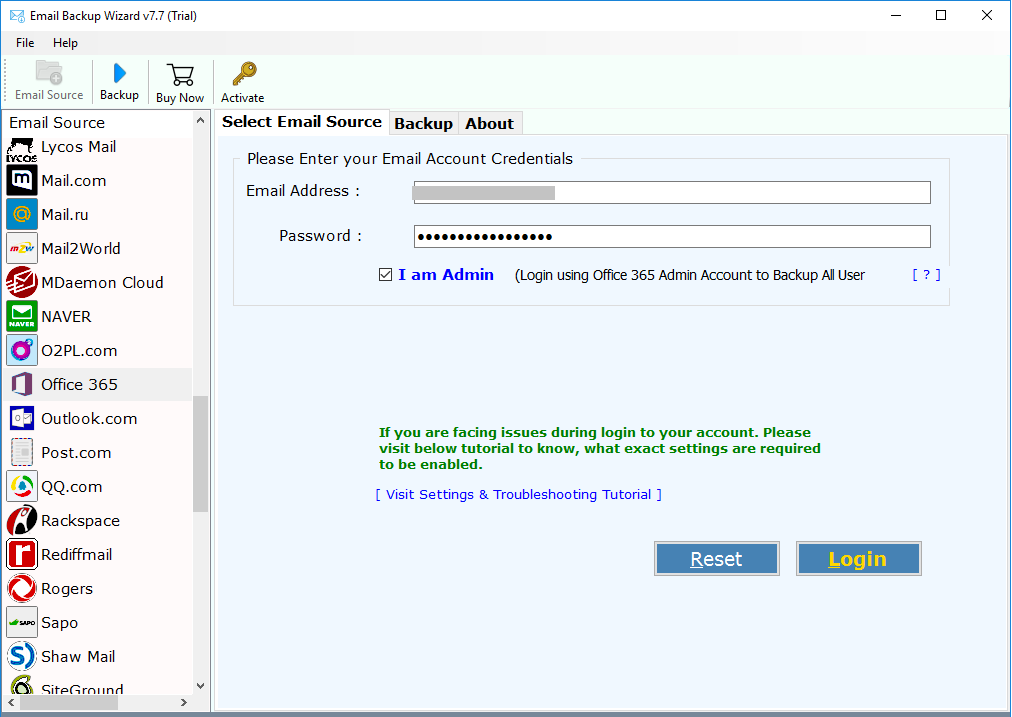Click the 'Mail2World' list label

[x=81, y=248]
